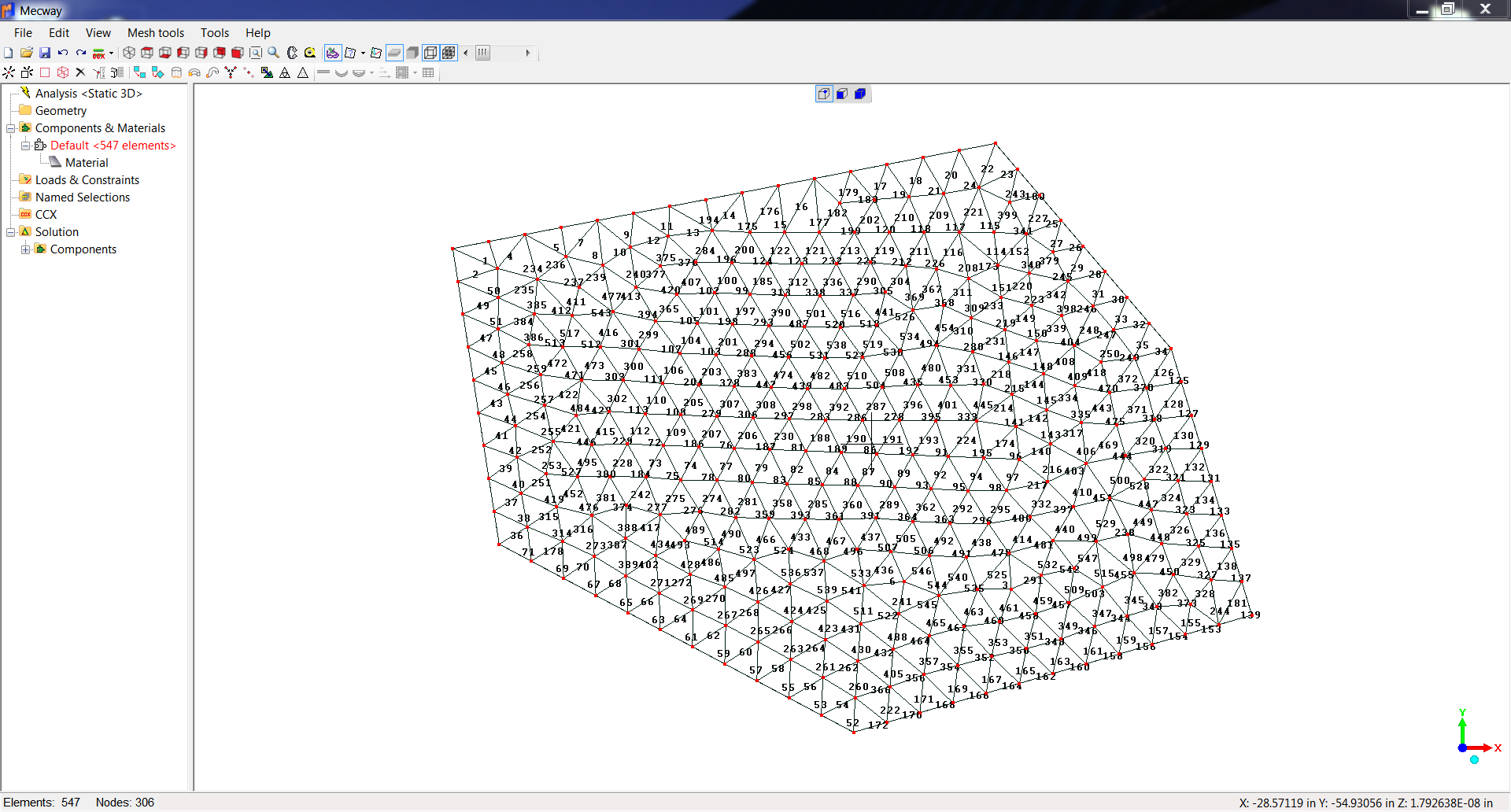The image size is (1511, 812).
Task: Open an existing file with folder icon
Action: 27,53
